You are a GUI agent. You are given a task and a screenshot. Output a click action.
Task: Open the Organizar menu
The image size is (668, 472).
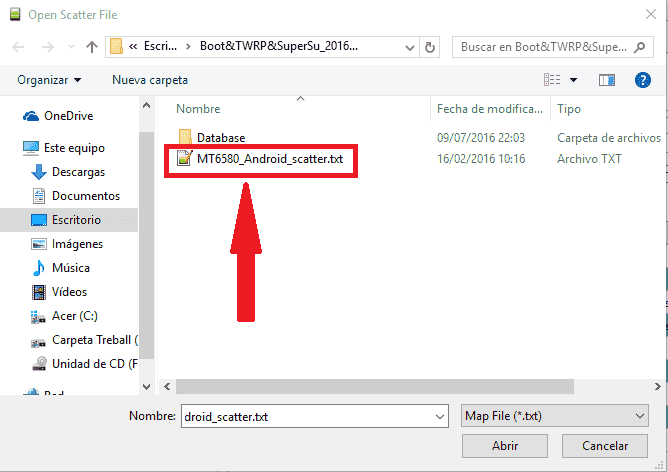pos(49,80)
